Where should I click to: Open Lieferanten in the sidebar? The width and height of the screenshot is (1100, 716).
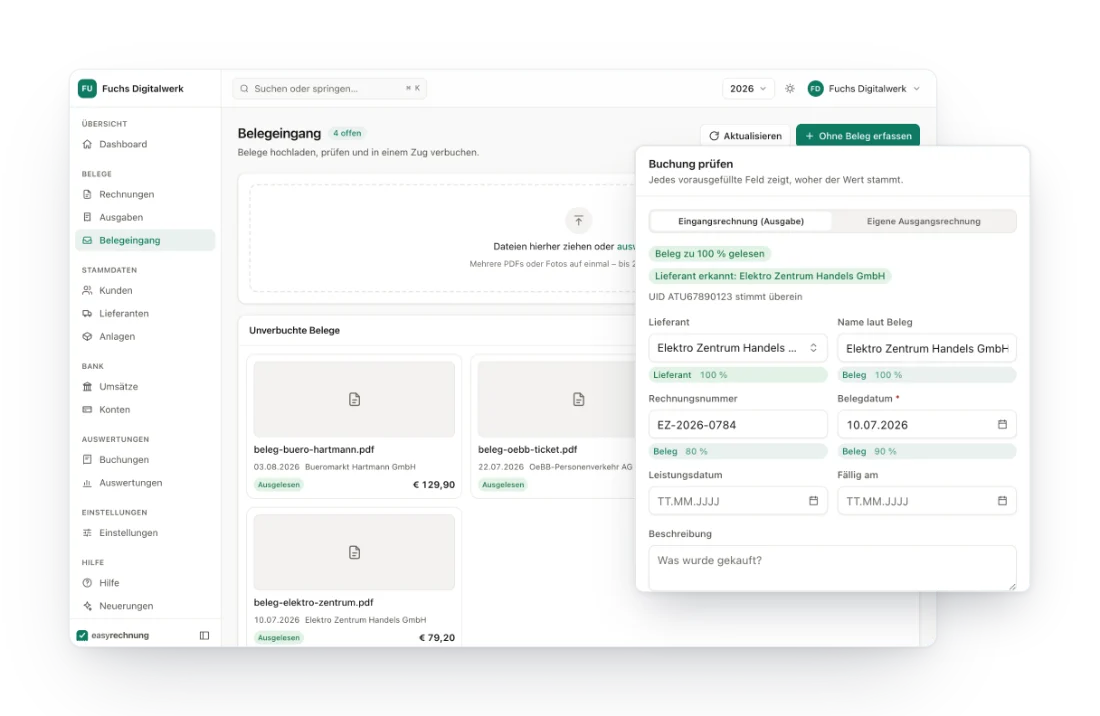[x=145, y=313]
